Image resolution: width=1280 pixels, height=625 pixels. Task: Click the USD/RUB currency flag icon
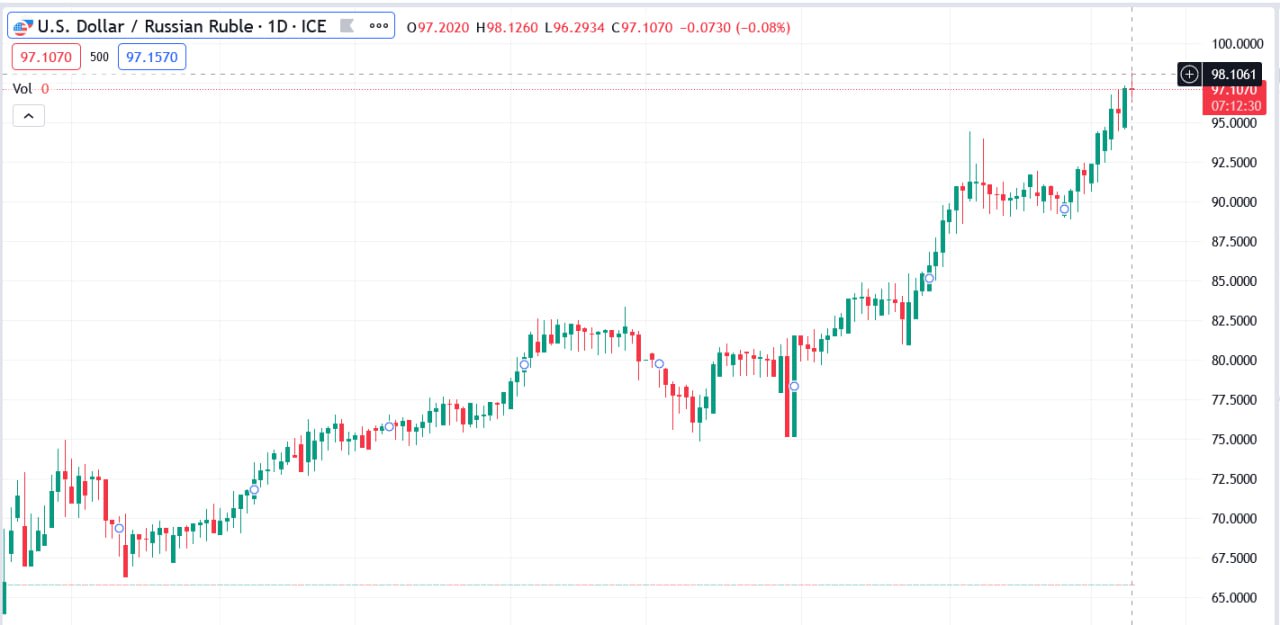23,27
